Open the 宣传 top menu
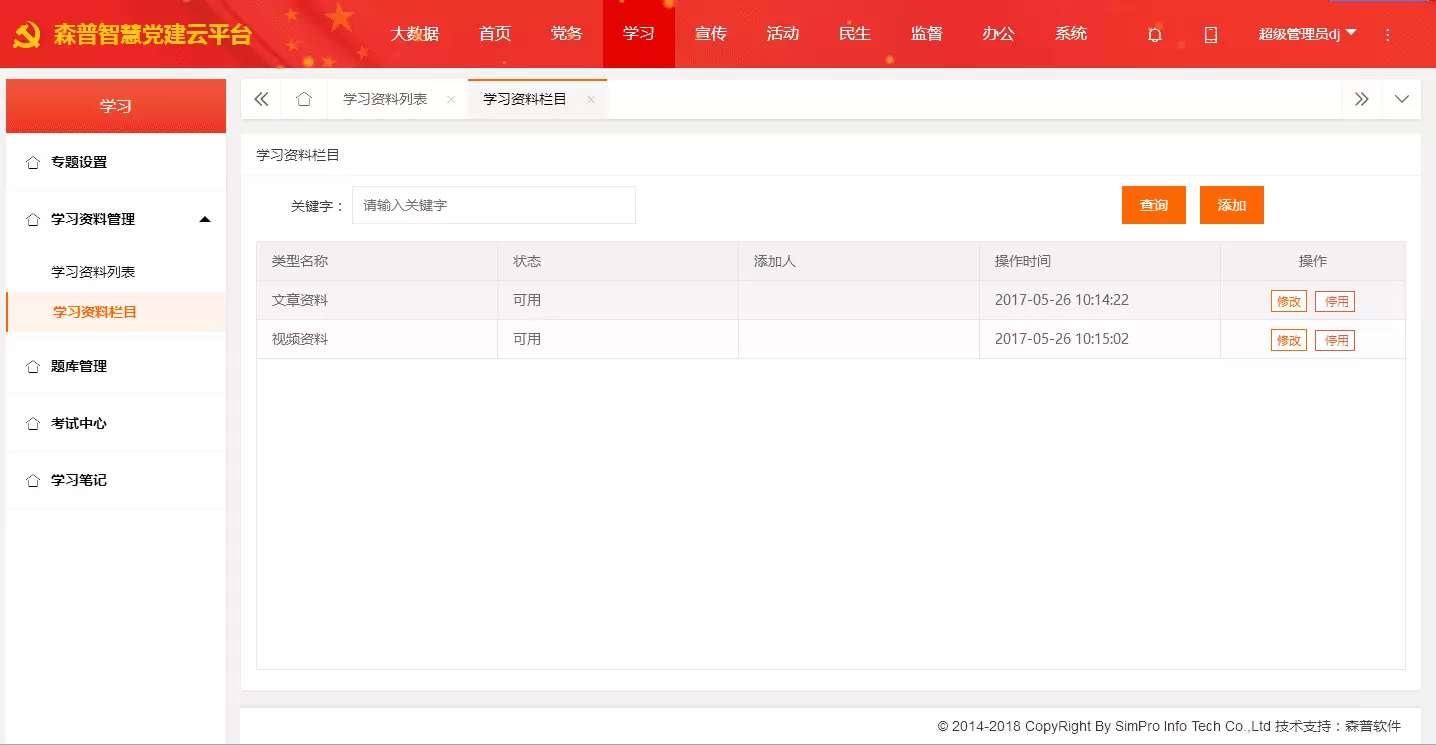Screen dimensions: 1436x745 click(x=711, y=34)
